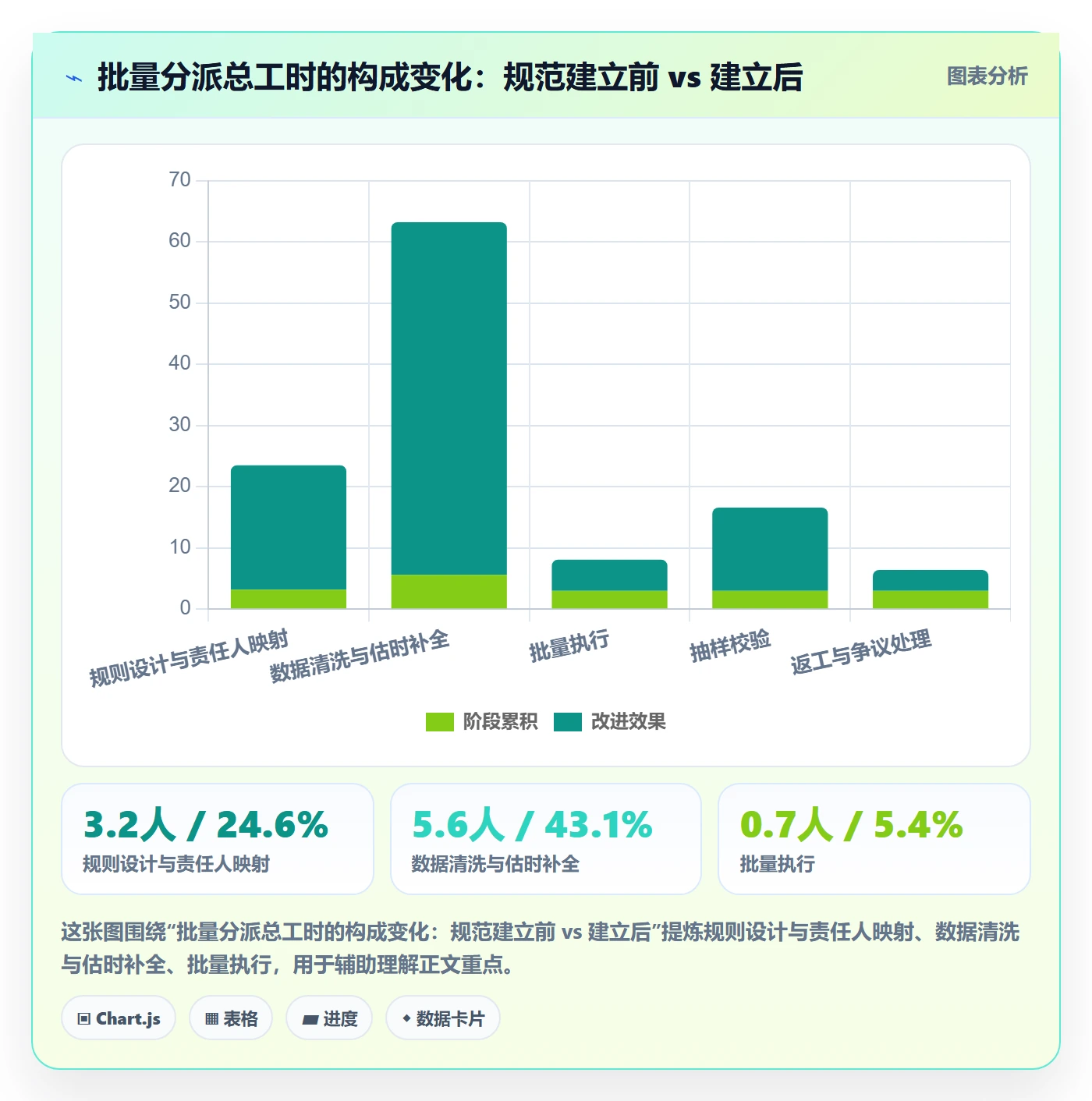Click the grid icon in 表格 chip

[211, 1019]
